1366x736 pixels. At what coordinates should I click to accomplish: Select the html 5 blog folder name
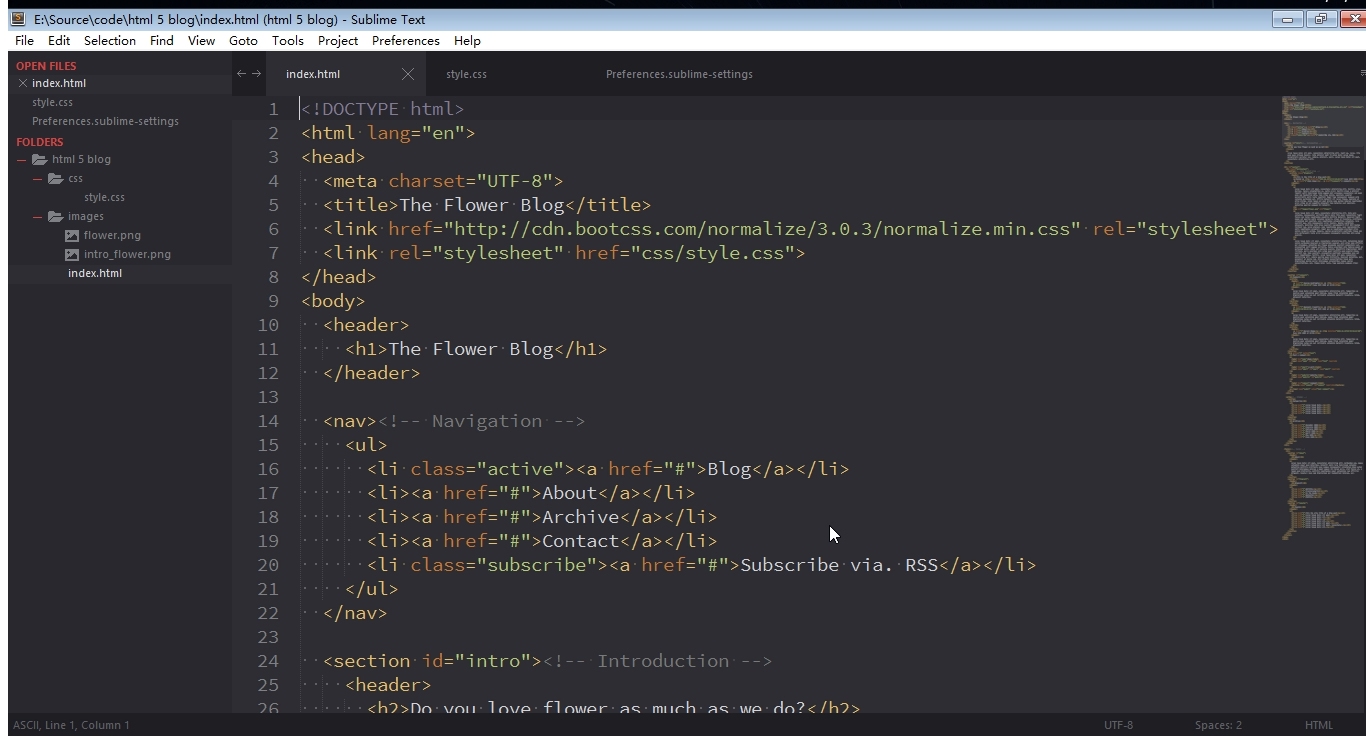pyautogui.click(x=81, y=159)
